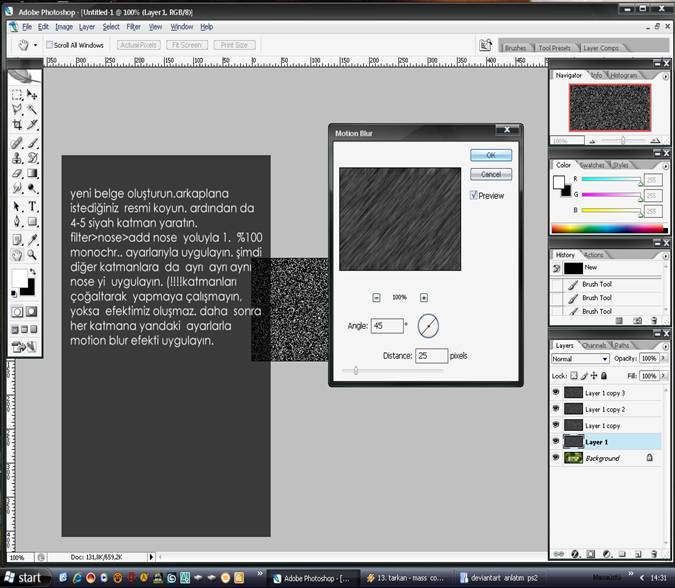The height and width of the screenshot is (588, 675).
Task: Click the color spectrum ramp
Action: [609, 229]
